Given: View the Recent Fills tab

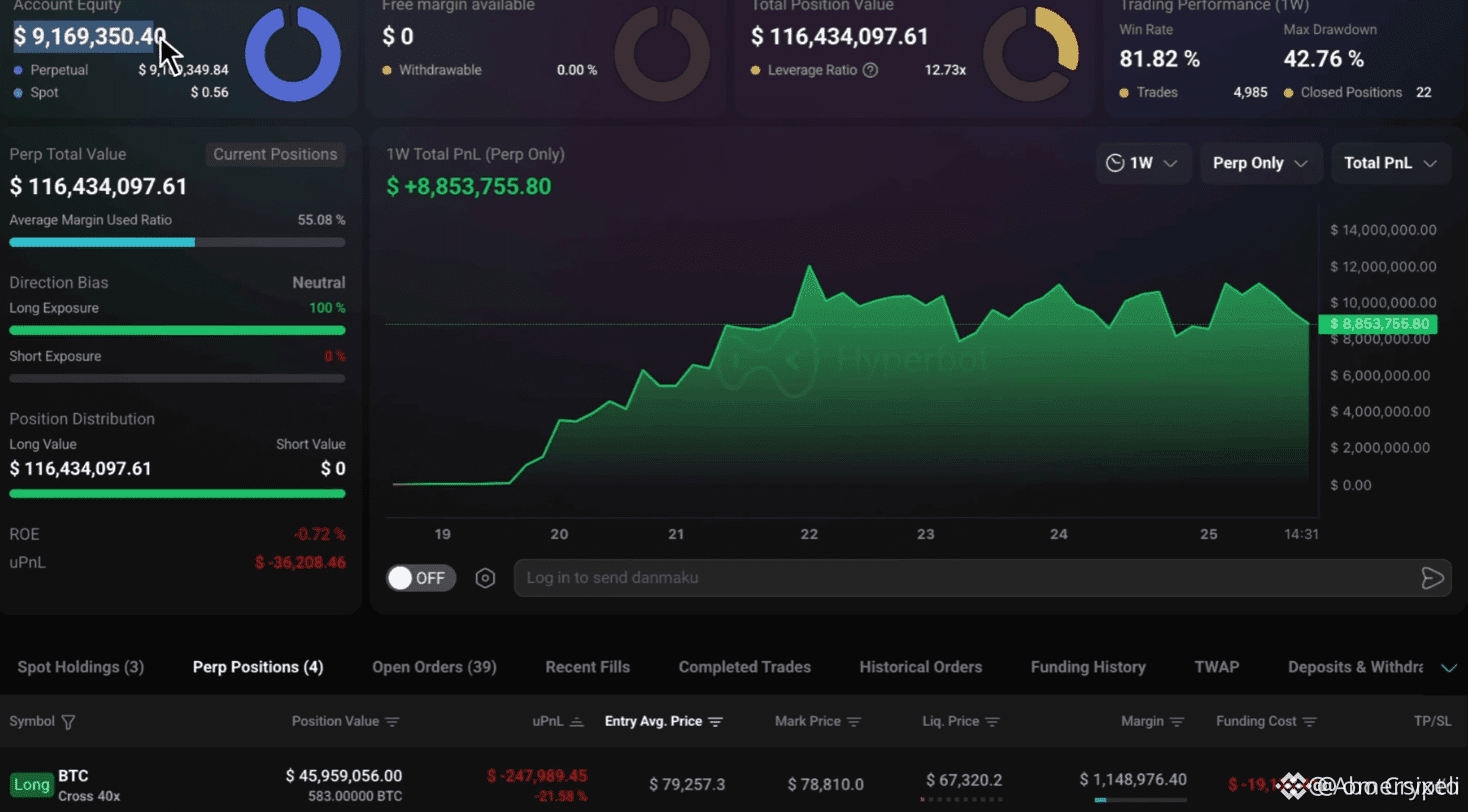Looking at the screenshot, I should pos(588,667).
